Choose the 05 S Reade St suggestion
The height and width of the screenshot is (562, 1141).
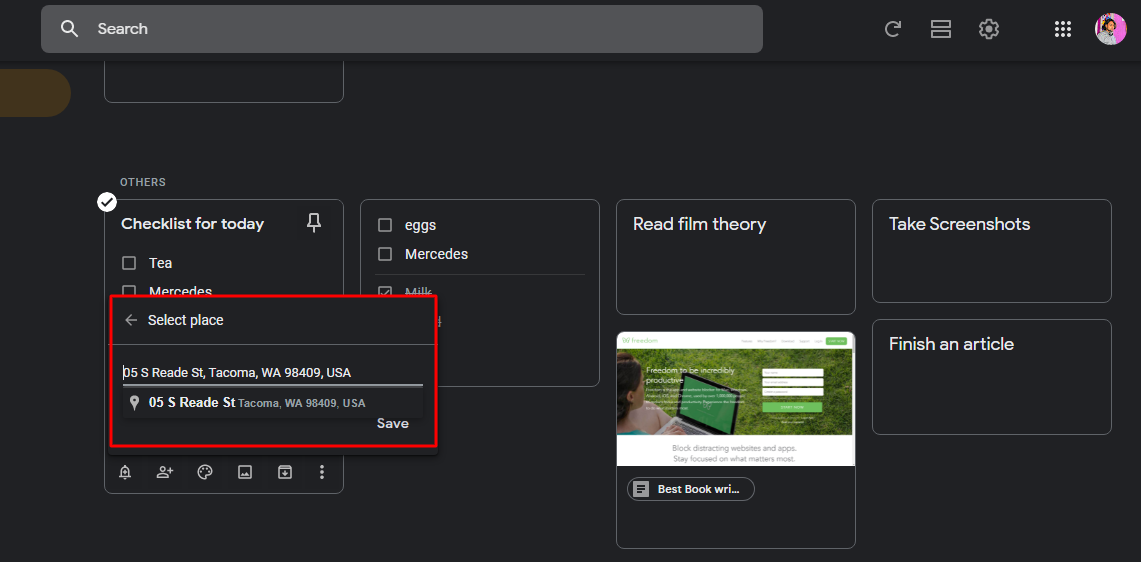click(273, 403)
